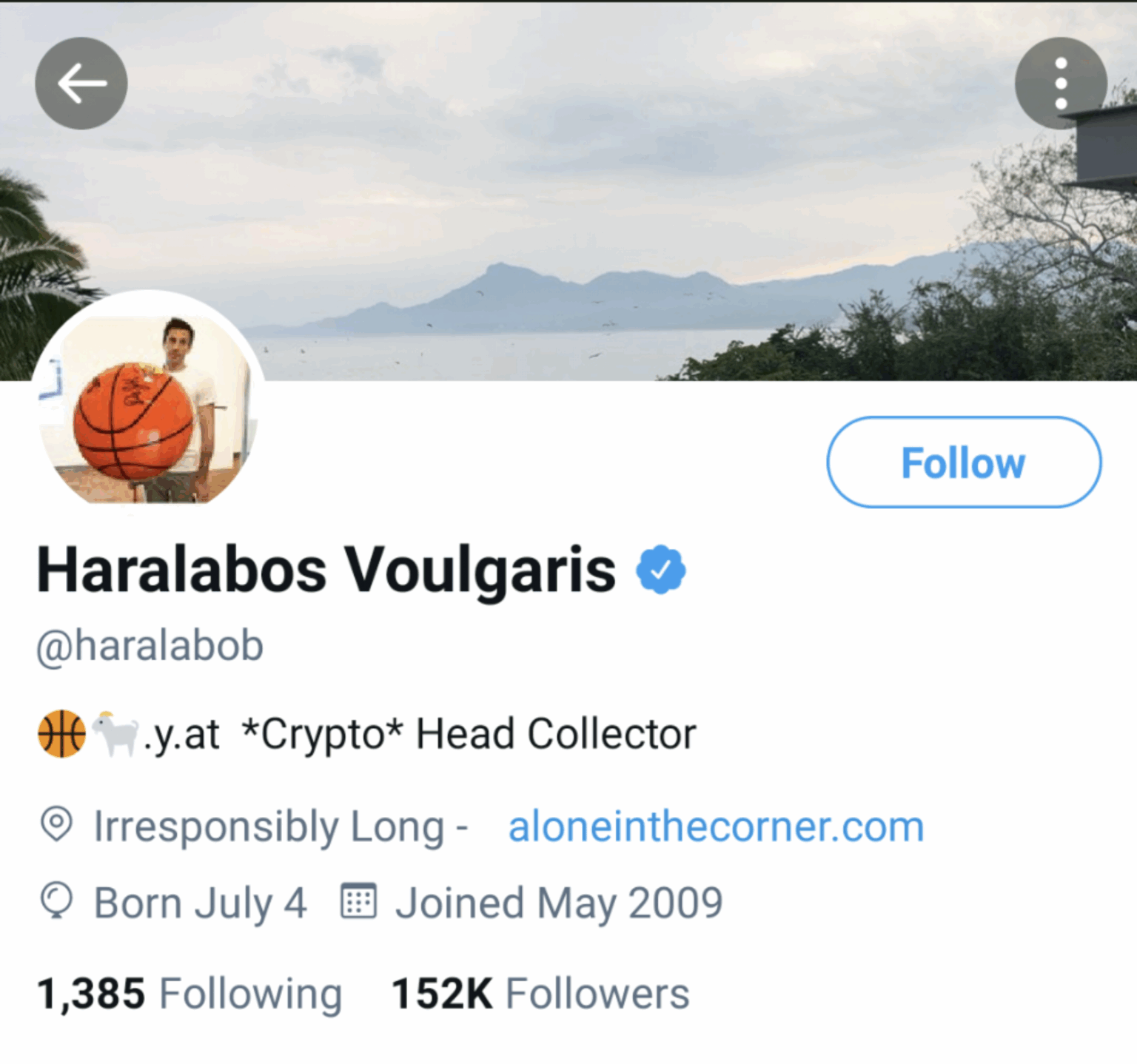1137x1064 pixels.
Task: Visit the aloneinthecorner.com link
Action: (716, 826)
